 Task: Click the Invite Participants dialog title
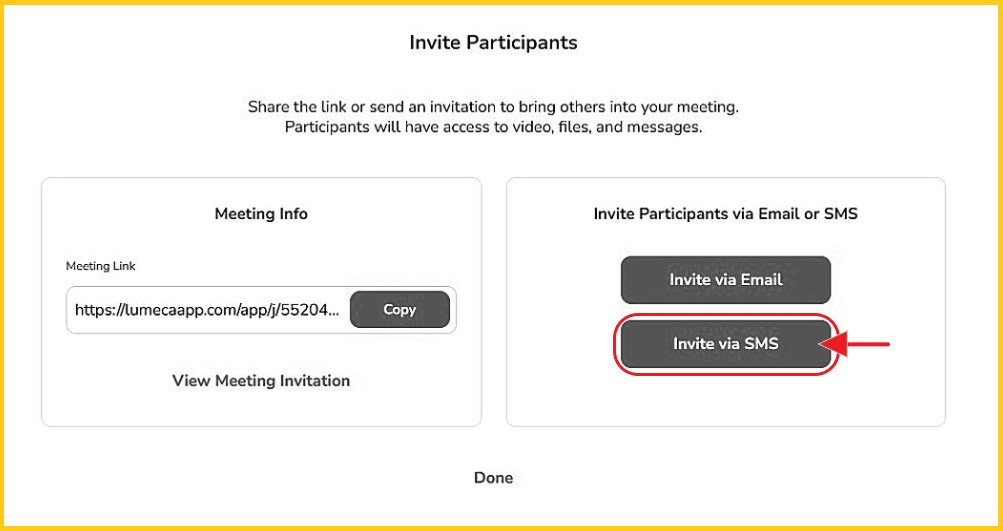493,43
